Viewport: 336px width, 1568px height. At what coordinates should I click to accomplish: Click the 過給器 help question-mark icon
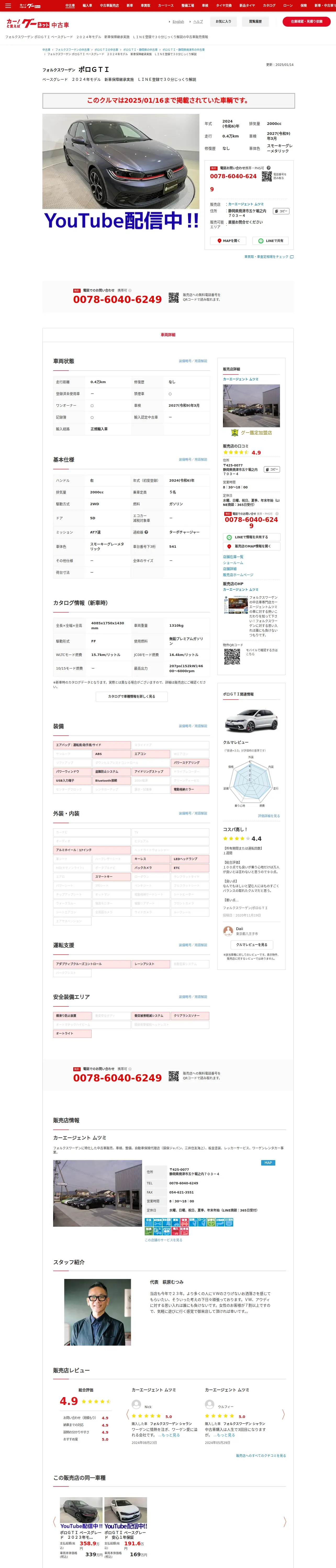coord(146,532)
